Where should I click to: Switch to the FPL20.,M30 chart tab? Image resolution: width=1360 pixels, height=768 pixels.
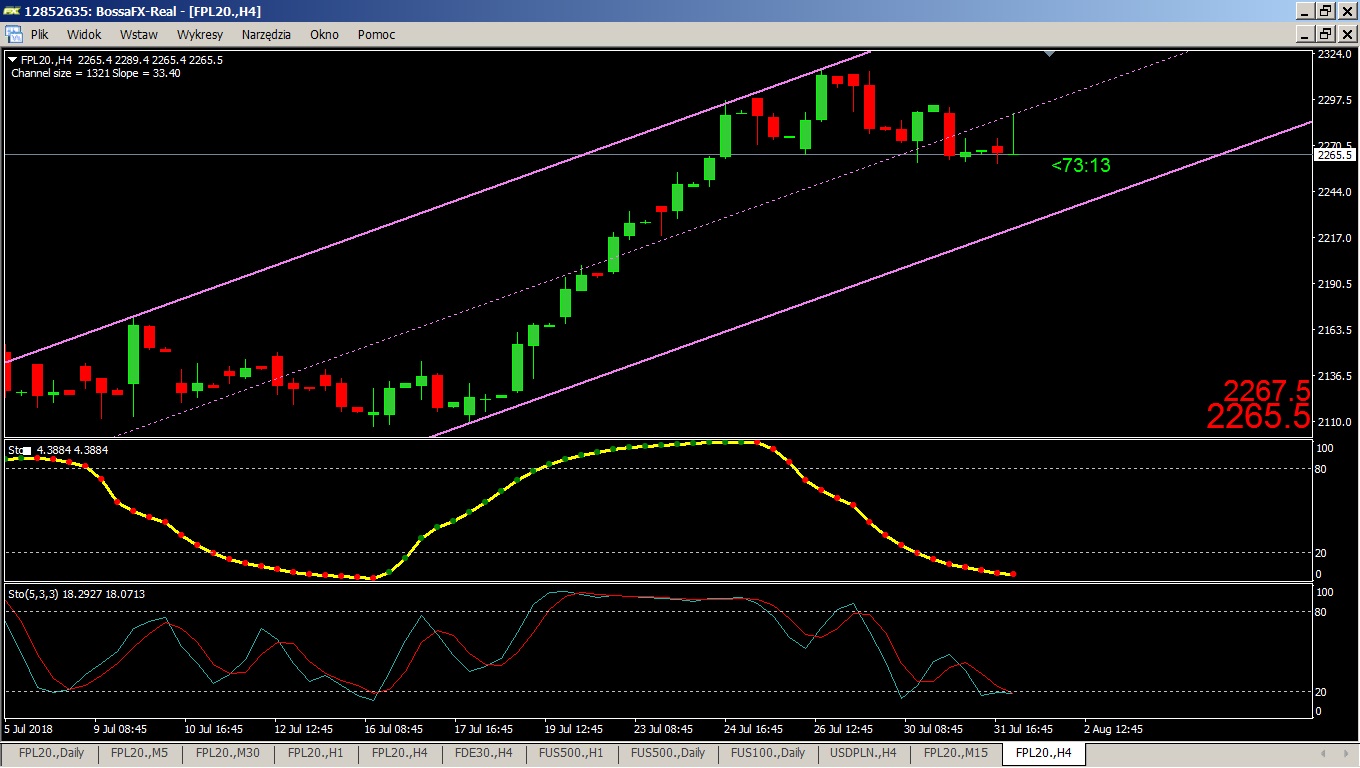[x=228, y=753]
